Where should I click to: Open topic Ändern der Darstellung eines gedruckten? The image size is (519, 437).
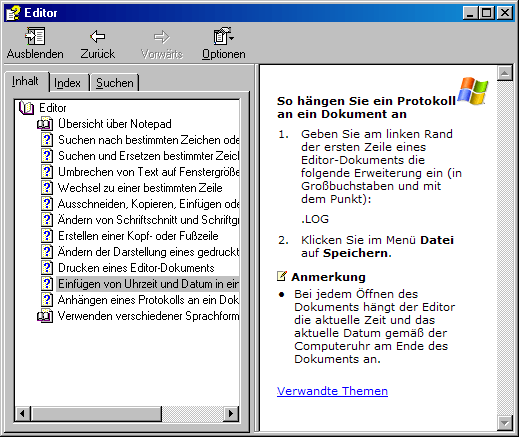point(148,252)
